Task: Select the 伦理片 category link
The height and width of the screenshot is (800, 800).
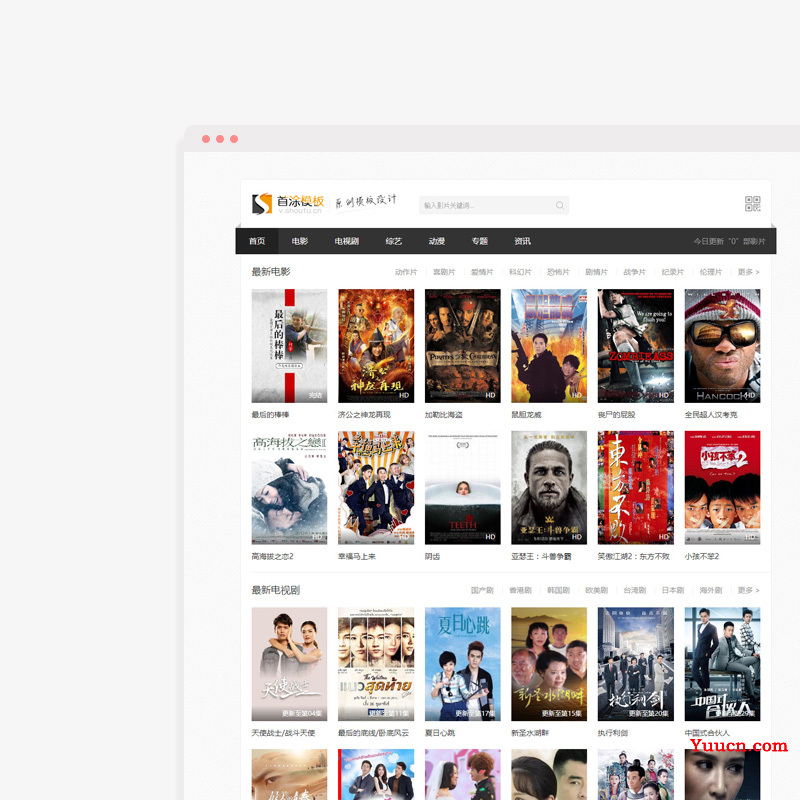Action: 711,272
